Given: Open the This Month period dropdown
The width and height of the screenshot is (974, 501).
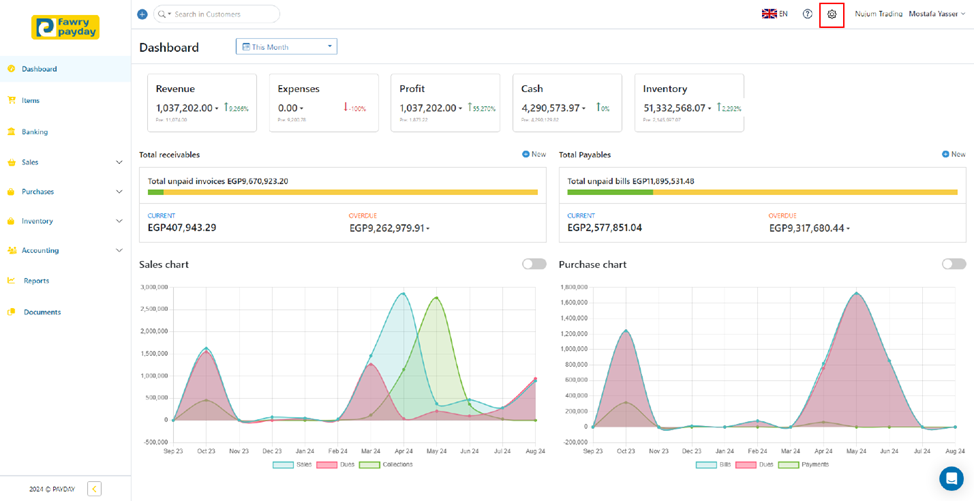Looking at the screenshot, I should [x=286, y=47].
